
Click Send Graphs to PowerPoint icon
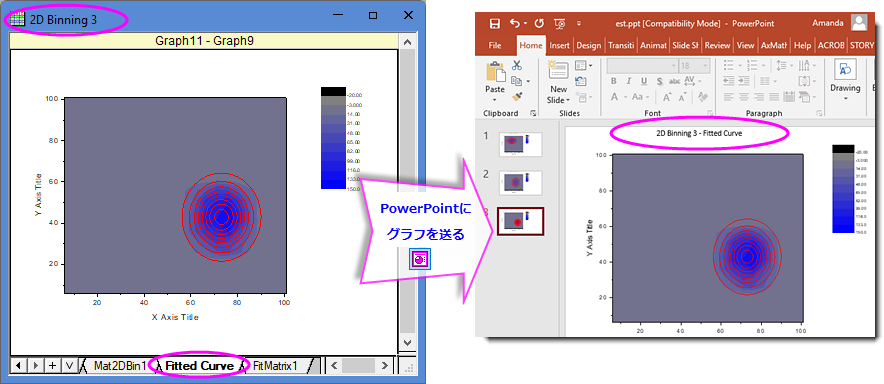[x=421, y=259]
